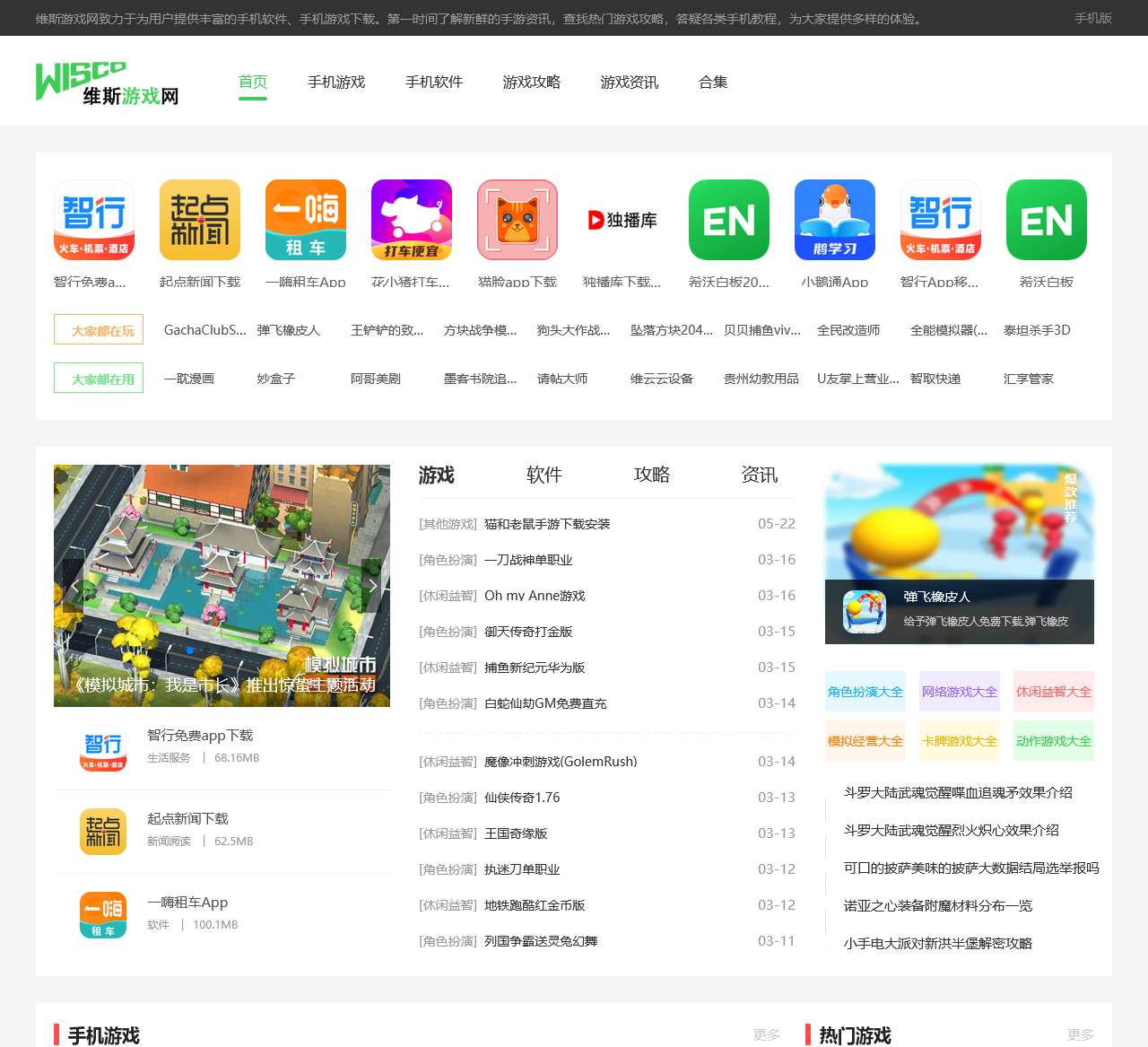This screenshot has width=1148, height=1047.
Task: Open the last 希沃白板 EN icon
Action: point(1047,220)
